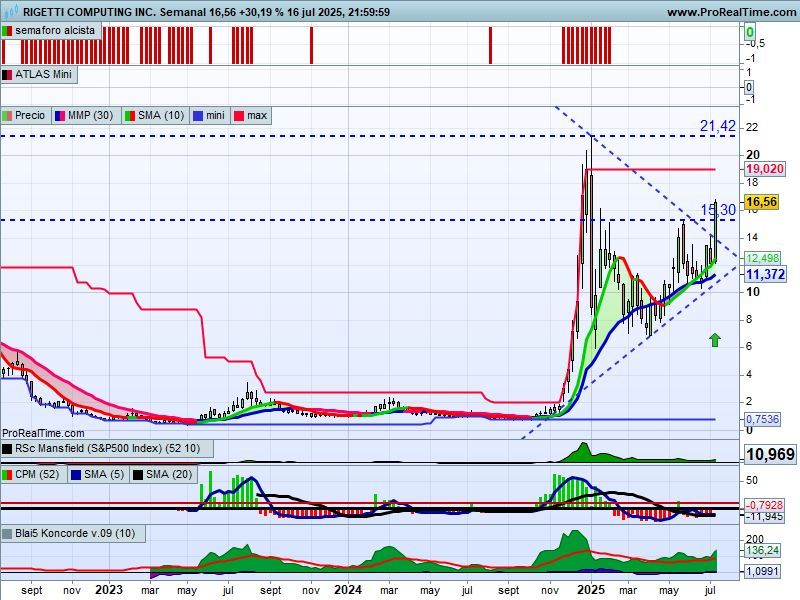Click the 19,020 red price tag
The height and width of the screenshot is (600, 800).
click(x=764, y=169)
